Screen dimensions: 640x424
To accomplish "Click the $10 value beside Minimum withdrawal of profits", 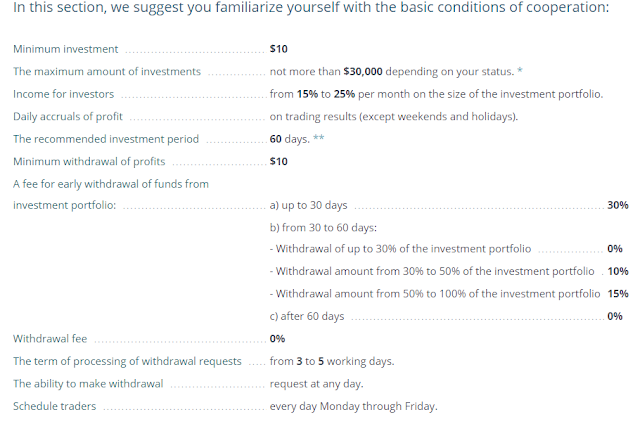I will [279, 161].
